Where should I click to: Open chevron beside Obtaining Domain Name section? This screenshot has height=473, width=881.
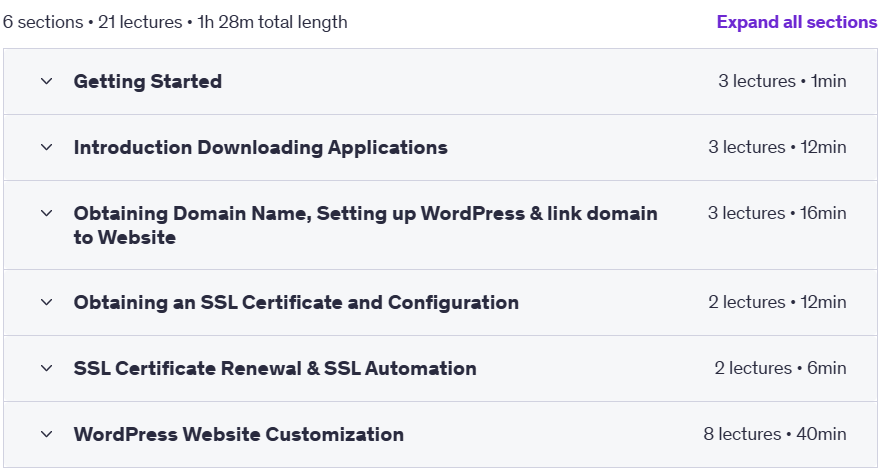(x=47, y=213)
